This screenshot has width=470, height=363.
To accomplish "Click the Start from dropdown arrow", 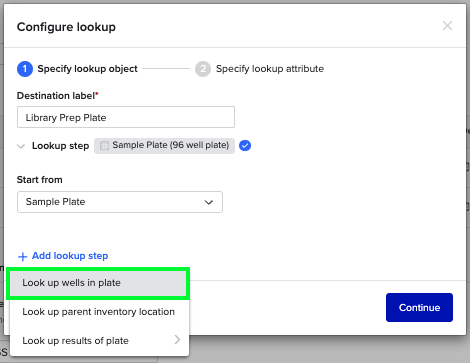I will click(209, 202).
